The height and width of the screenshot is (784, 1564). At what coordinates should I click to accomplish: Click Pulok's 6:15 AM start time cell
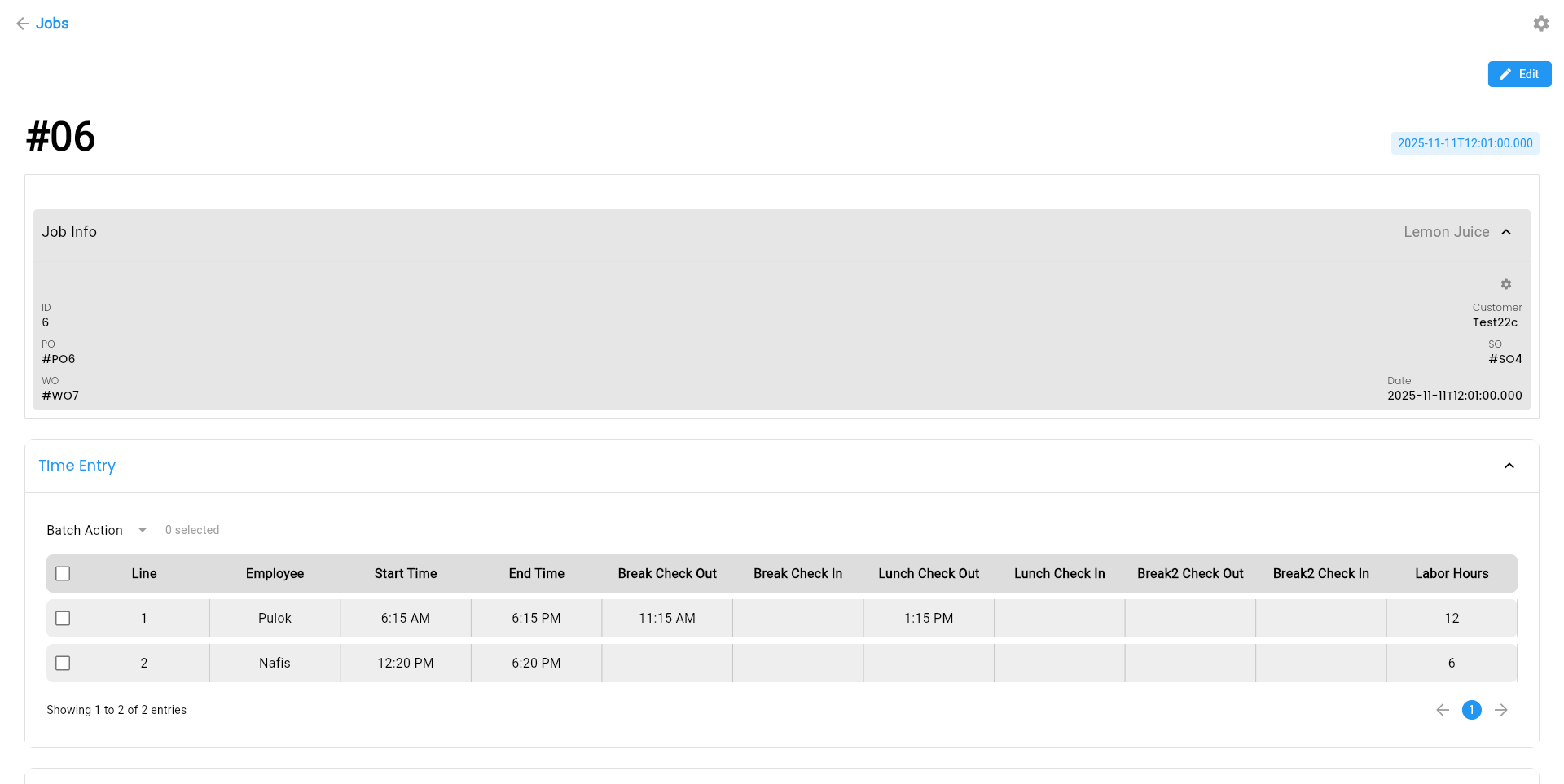[405, 619]
